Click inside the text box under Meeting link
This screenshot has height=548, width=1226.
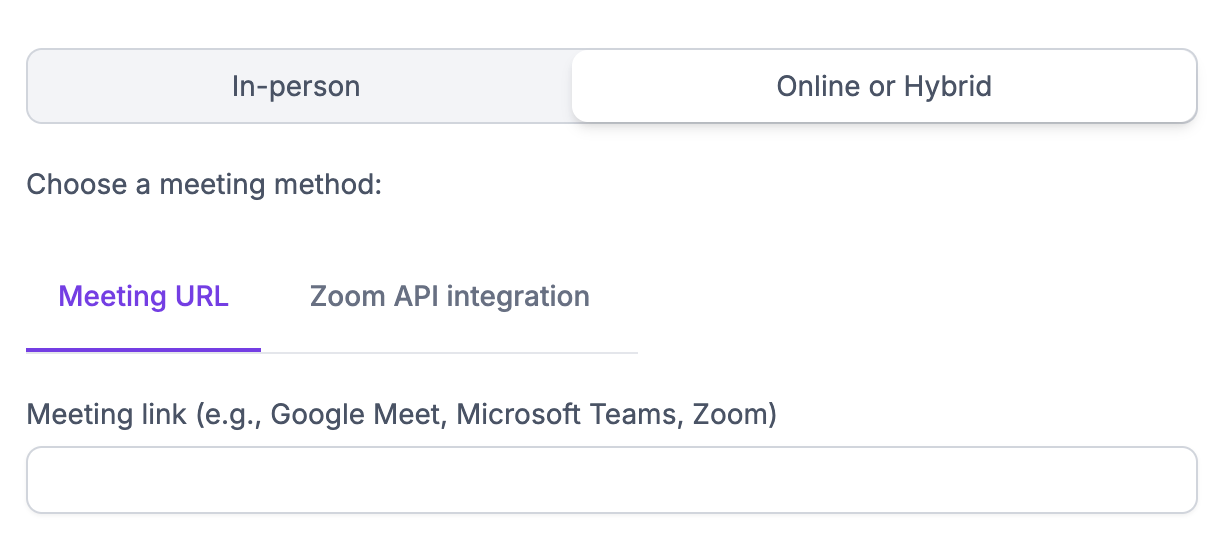click(x=611, y=480)
